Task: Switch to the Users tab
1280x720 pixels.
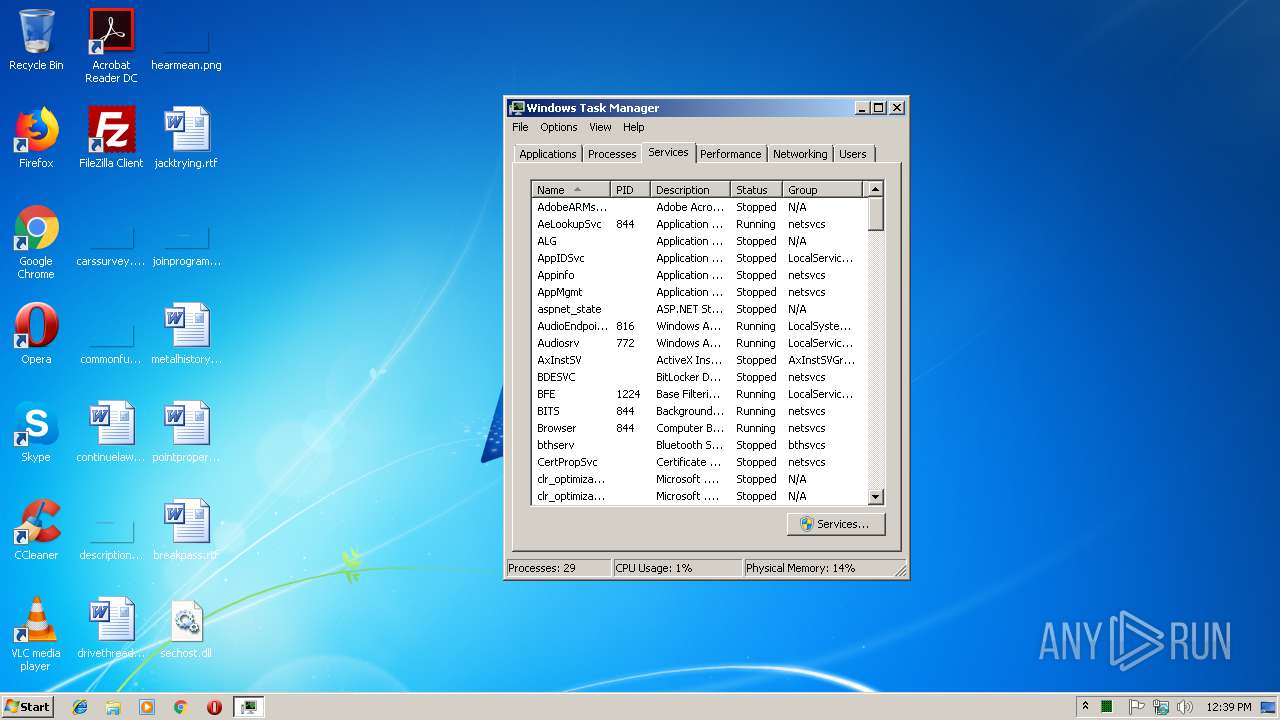Action: point(853,154)
